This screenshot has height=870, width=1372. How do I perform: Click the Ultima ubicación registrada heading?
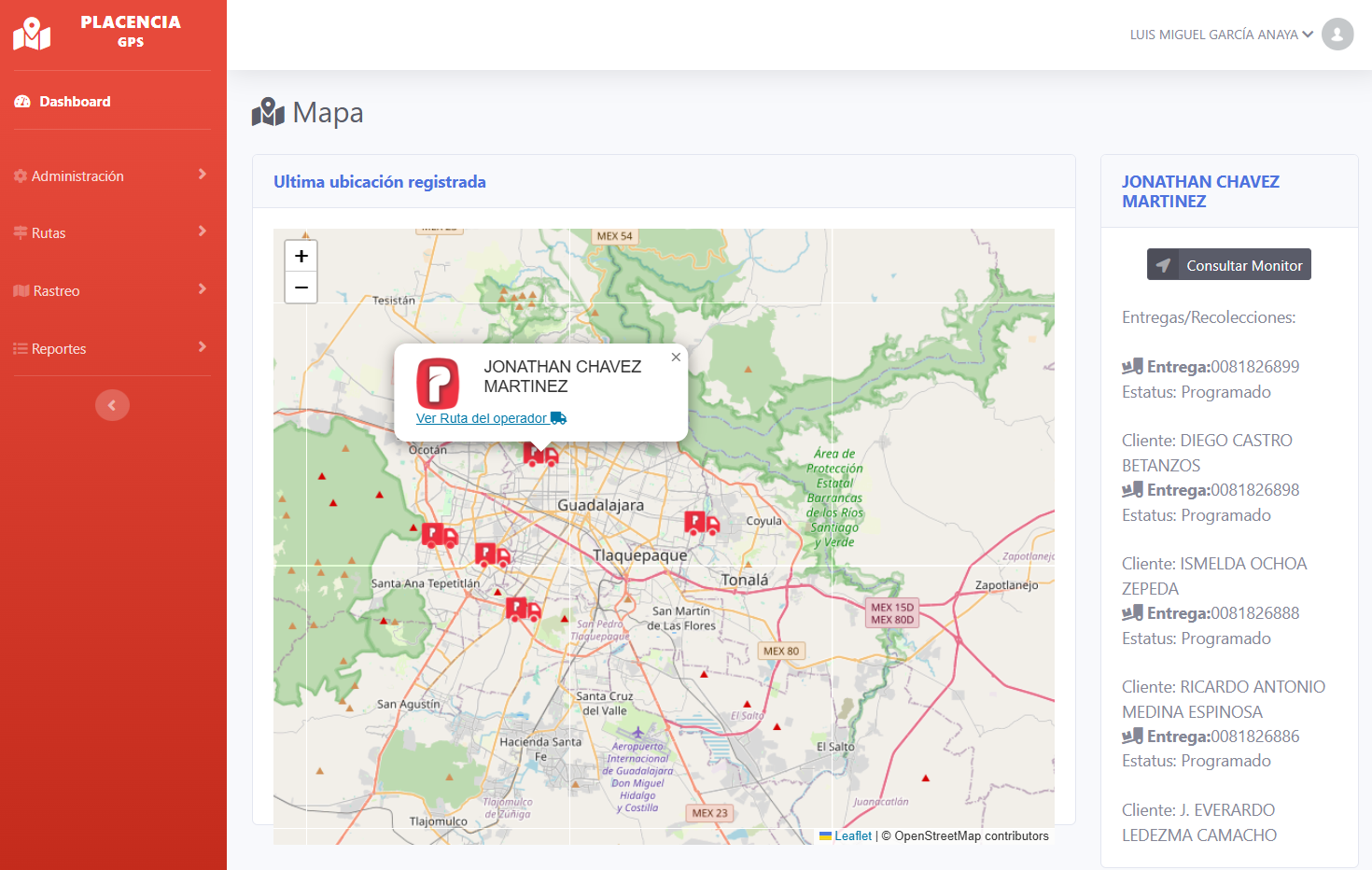(380, 182)
